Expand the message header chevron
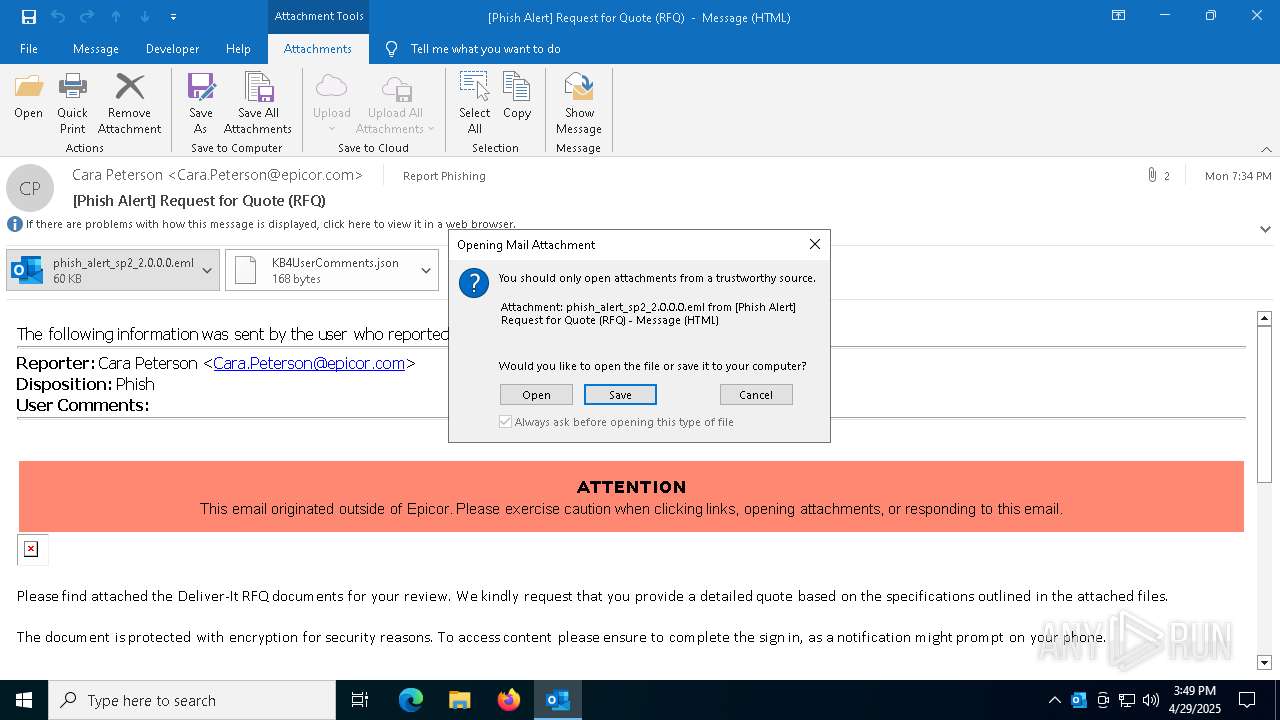The height and width of the screenshot is (720, 1280). (1265, 229)
